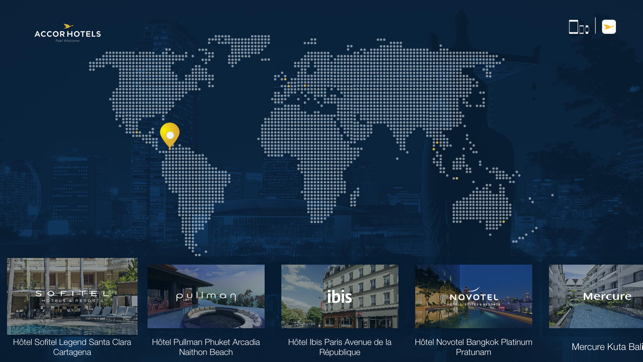
Task: Open Hôtel Novotel Bangkok Platinum Pratunam label
Action: click(474, 347)
